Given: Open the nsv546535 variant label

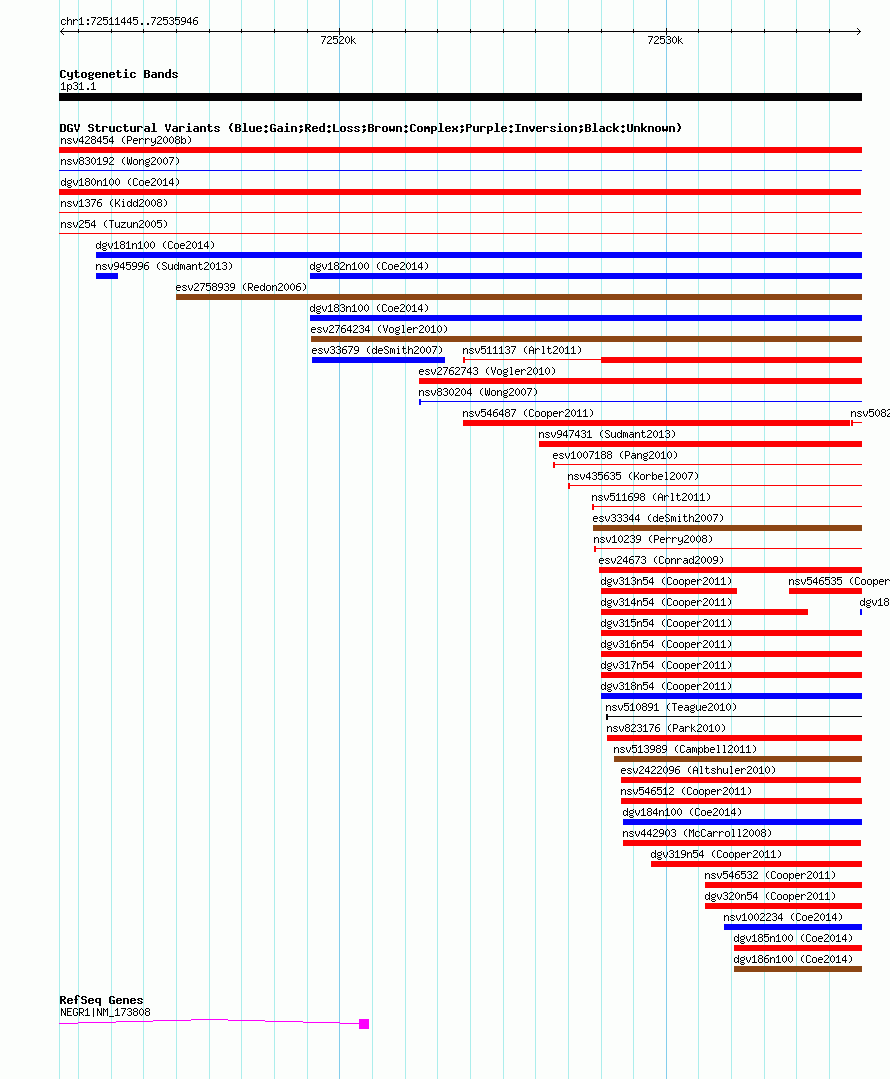Looking at the screenshot, I should [839, 581].
